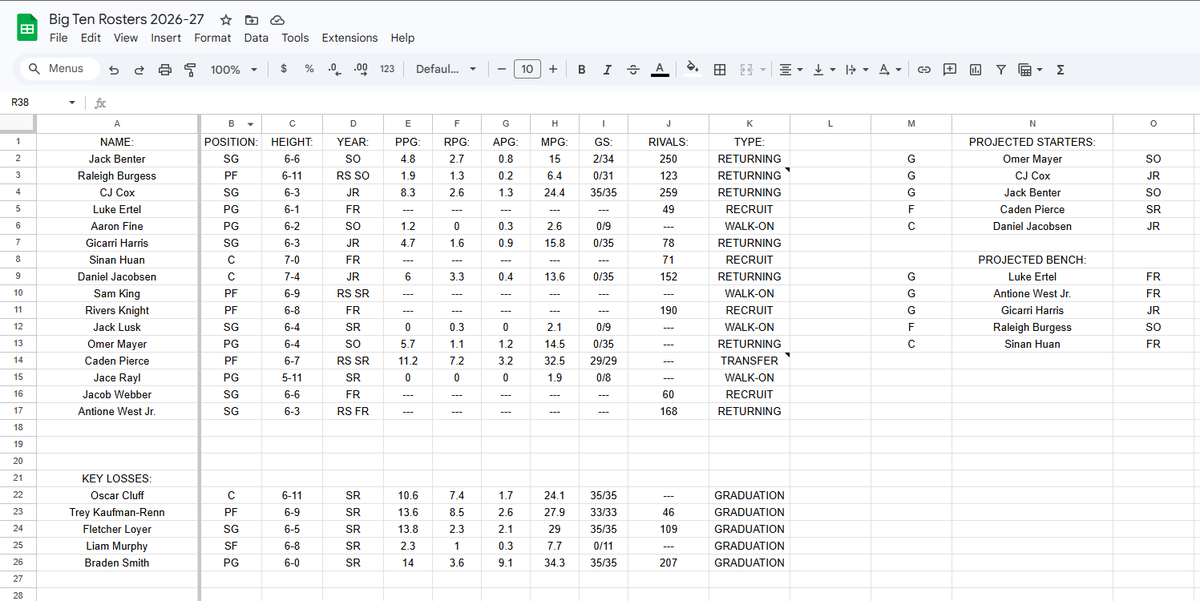Open the text wrapping dropdown
1200x601 pixels.
pyautogui.click(x=857, y=70)
